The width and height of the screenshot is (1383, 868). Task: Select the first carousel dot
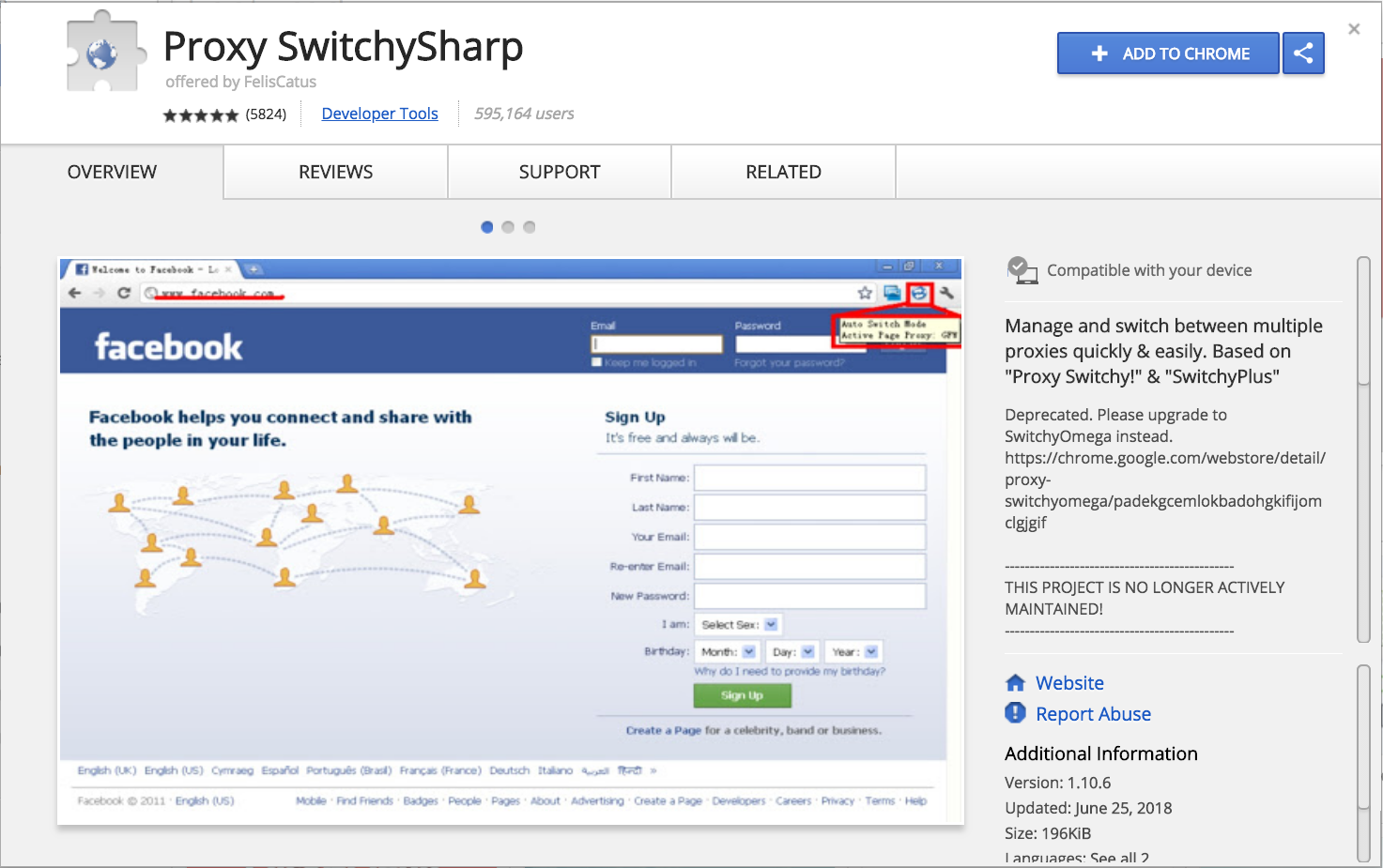click(486, 227)
